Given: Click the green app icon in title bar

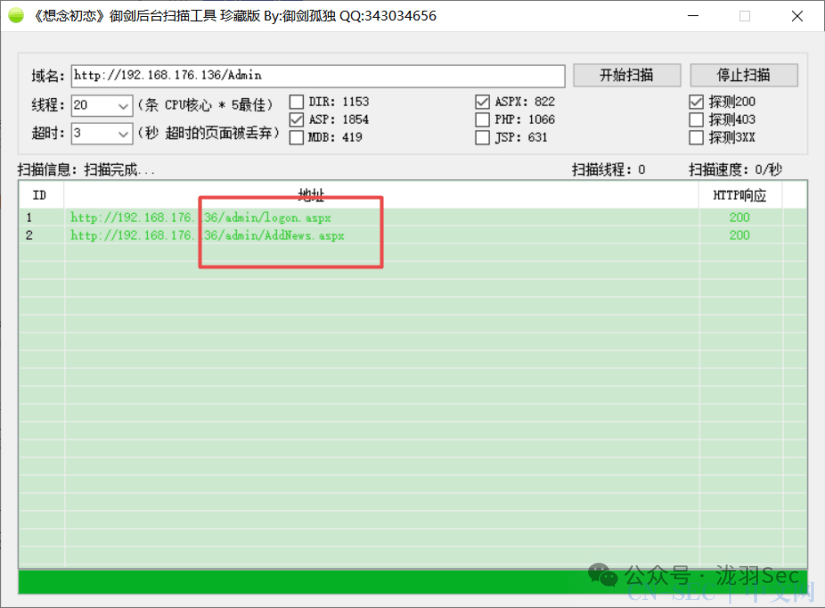Looking at the screenshot, I should [16, 15].
